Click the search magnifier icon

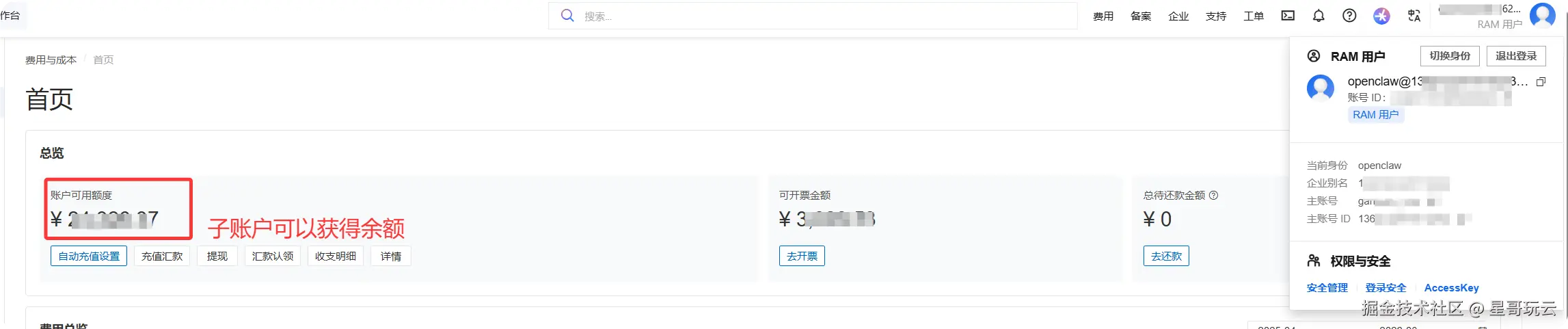(x=567, y=16)
